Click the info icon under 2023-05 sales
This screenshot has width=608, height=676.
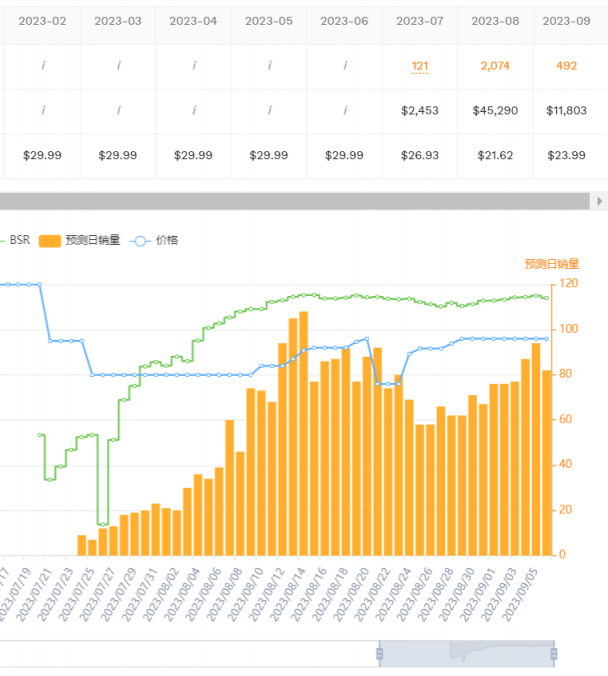point(269,66)
